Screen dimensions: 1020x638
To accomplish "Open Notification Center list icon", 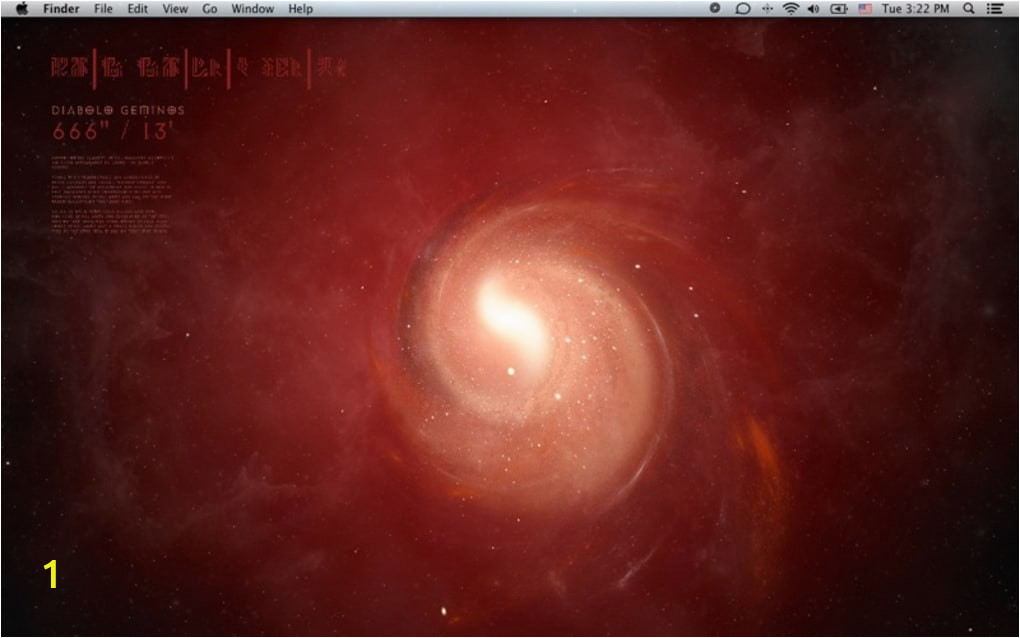I will point(995,8).
